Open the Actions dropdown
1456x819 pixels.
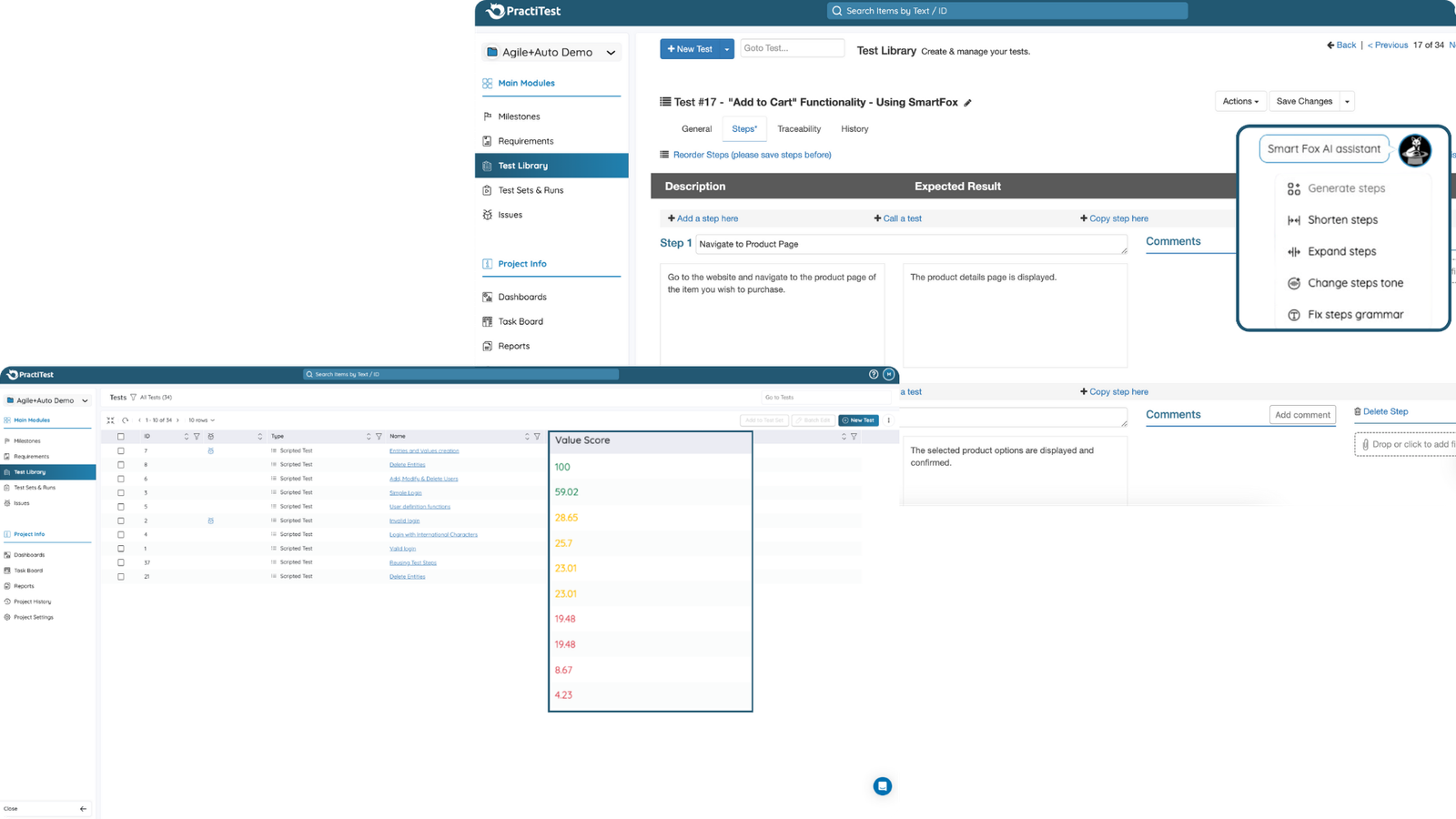tap(1240, 101)
